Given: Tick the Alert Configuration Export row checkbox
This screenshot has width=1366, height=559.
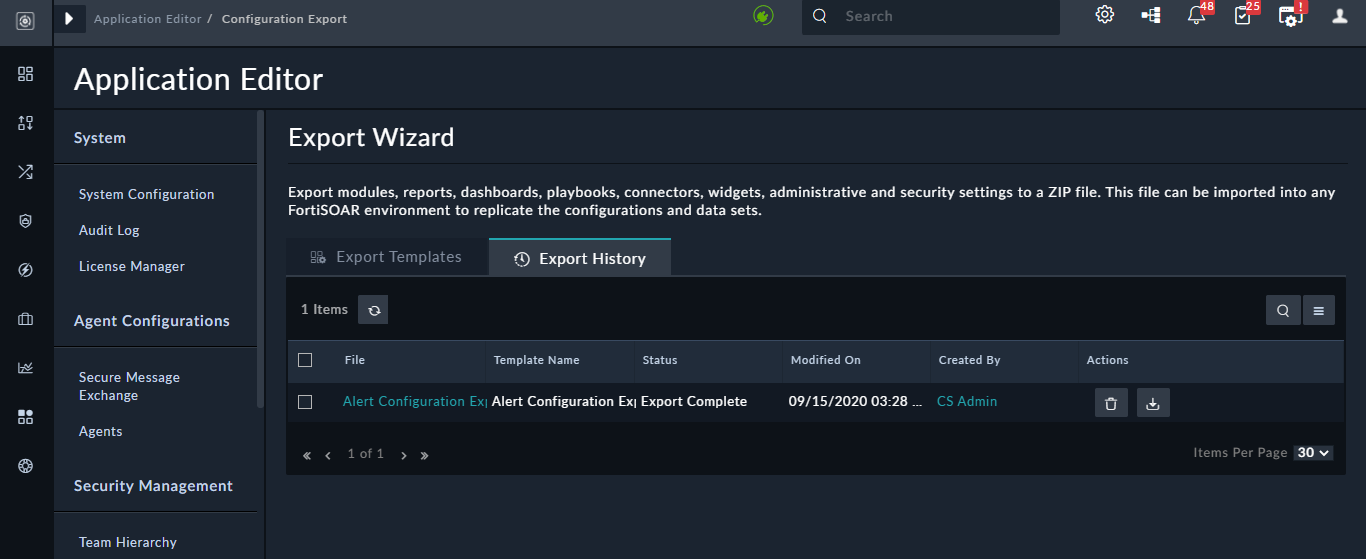Looking at the screenshot, I should tap(305, 402).
